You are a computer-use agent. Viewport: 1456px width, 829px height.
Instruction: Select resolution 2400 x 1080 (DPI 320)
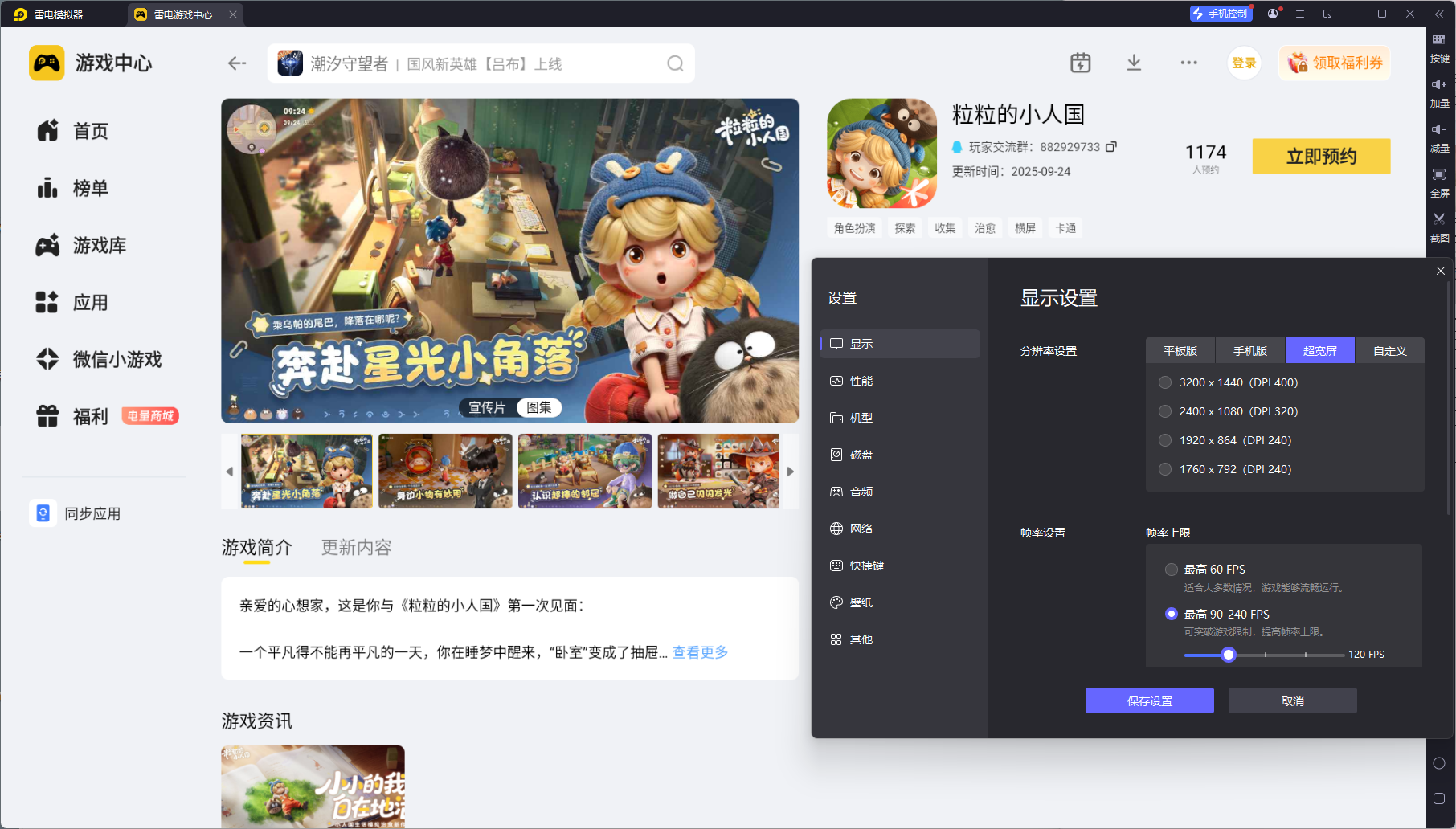1229,411
